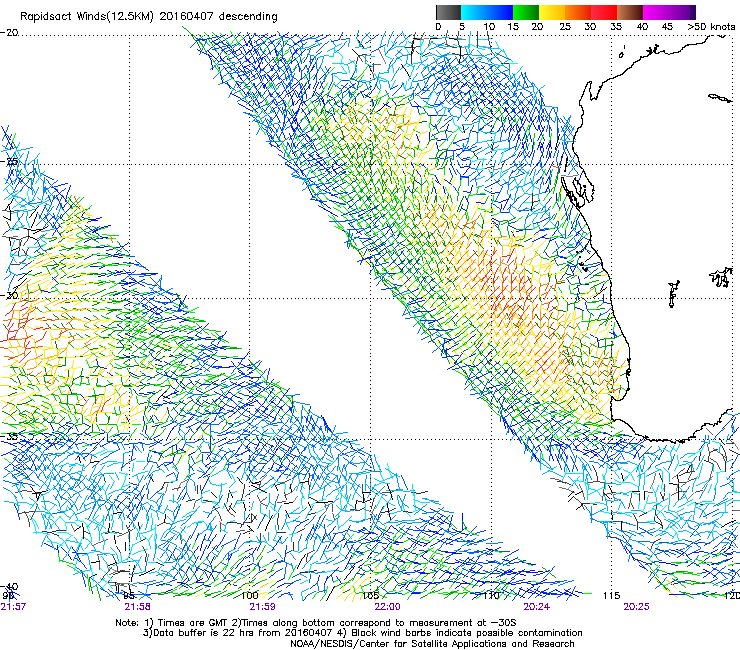740x650 pixels.
Task: Click the '105' longitude label
Action: click(370, 596)
